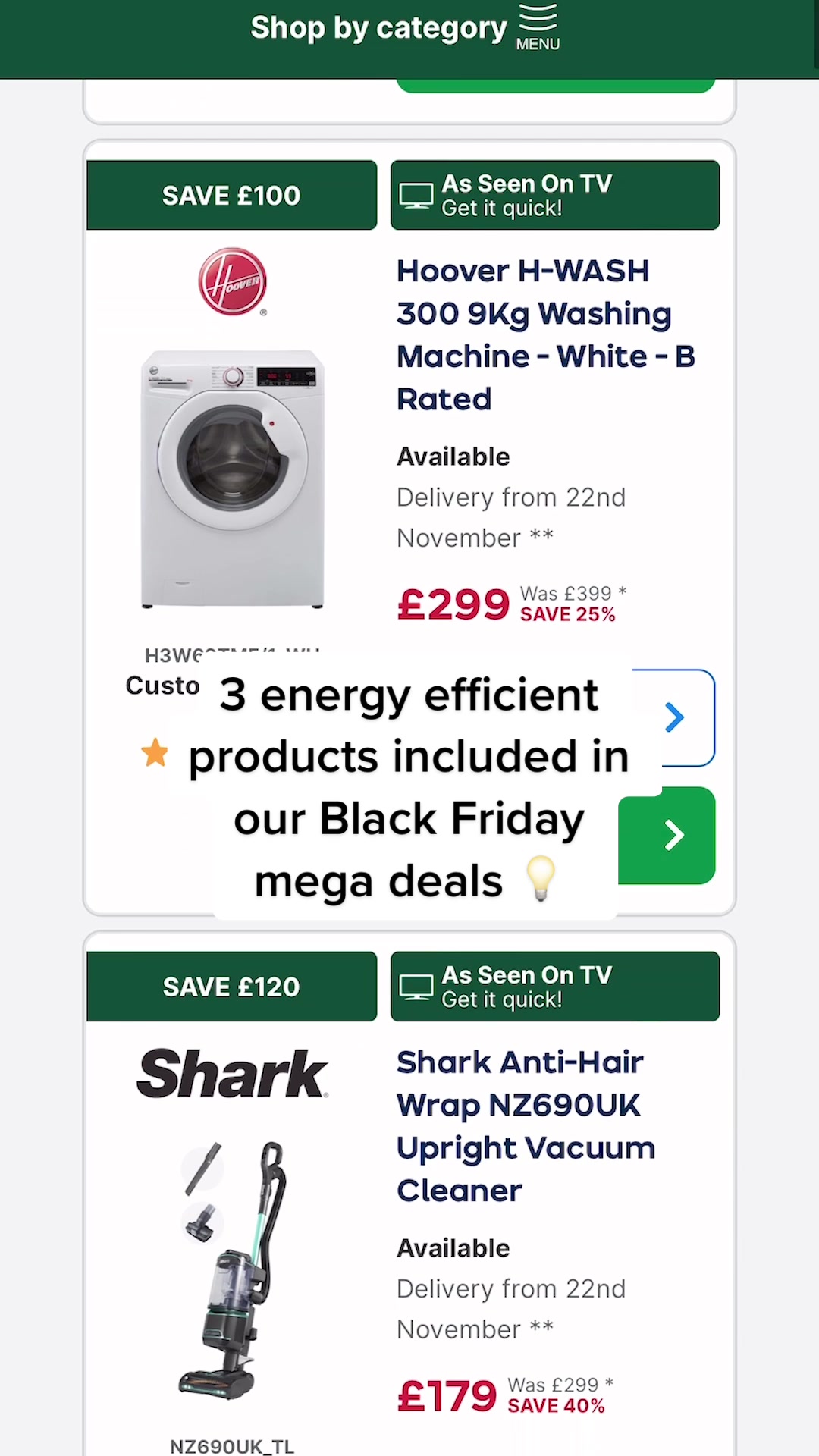Click the Shark brand logo
Screen dimensions: 819x1456
pyautogui.click(x=232, y=1073)
